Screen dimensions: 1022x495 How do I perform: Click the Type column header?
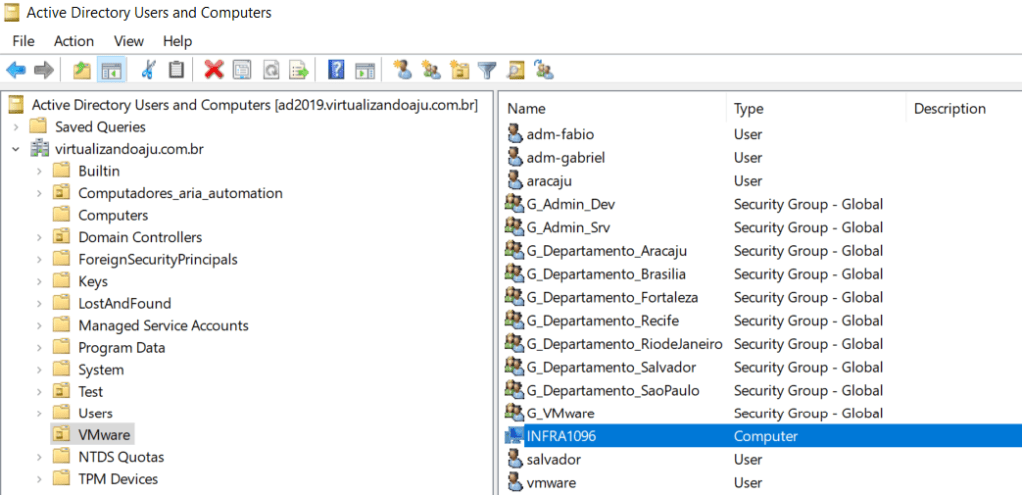(748, 108)
